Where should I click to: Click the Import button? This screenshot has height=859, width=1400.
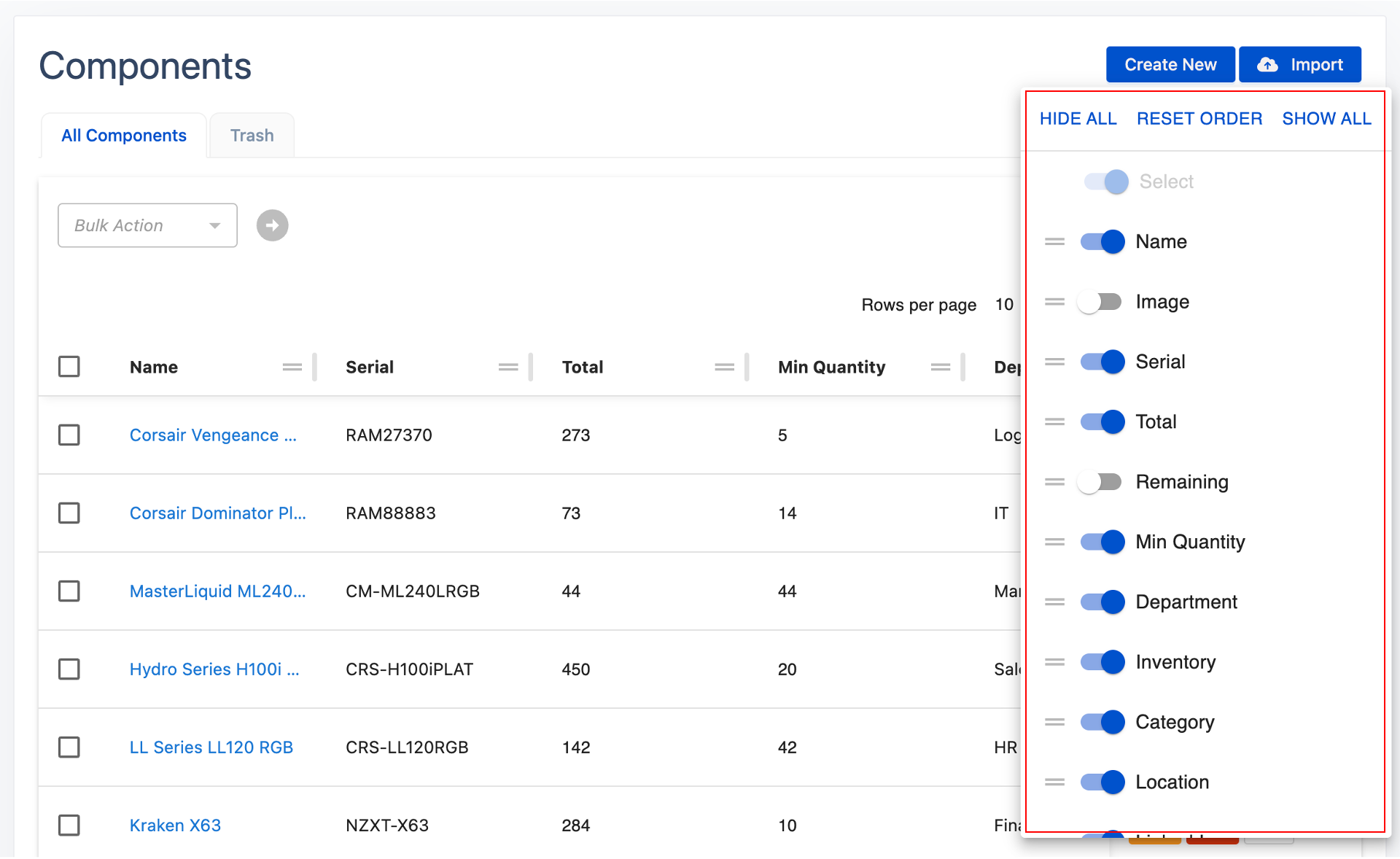(x=1300, y=65)
